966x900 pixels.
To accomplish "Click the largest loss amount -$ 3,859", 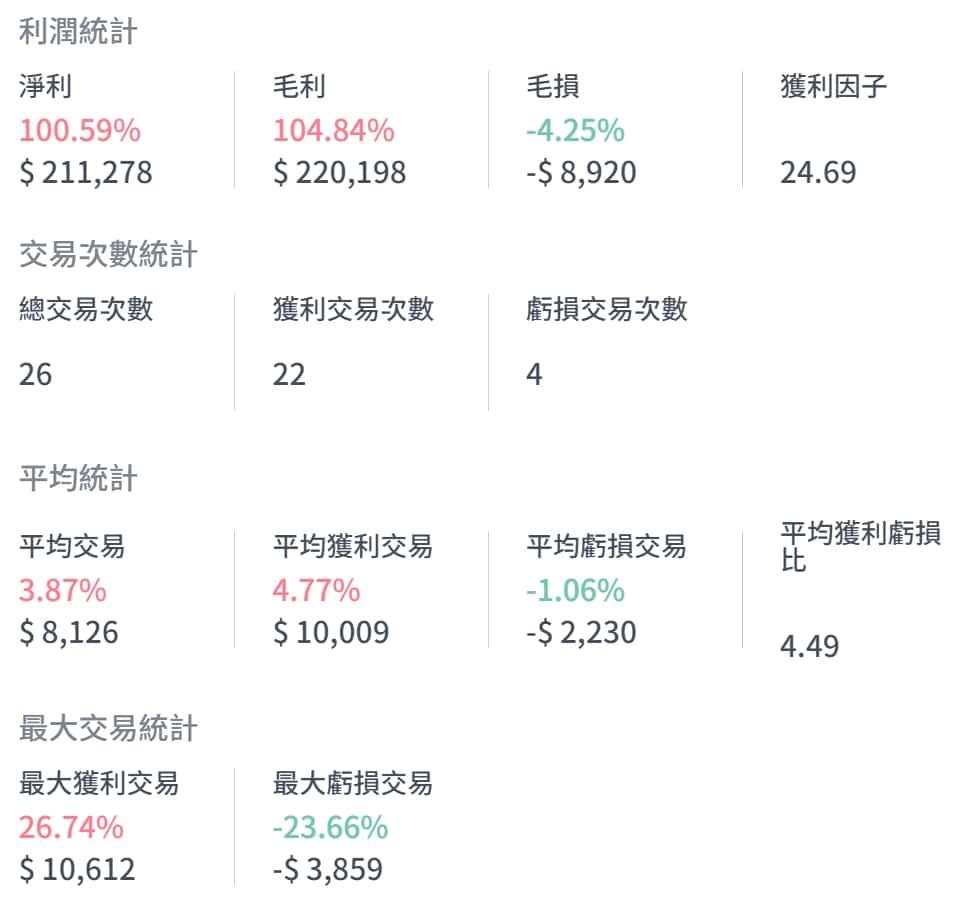I will [x=327, y=869].
